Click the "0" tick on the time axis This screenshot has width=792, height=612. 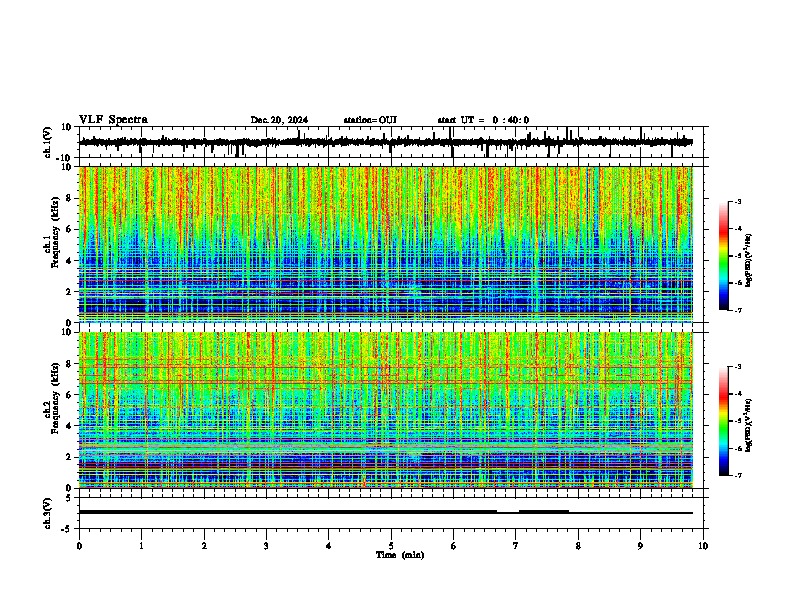click(x=79, y=546)
